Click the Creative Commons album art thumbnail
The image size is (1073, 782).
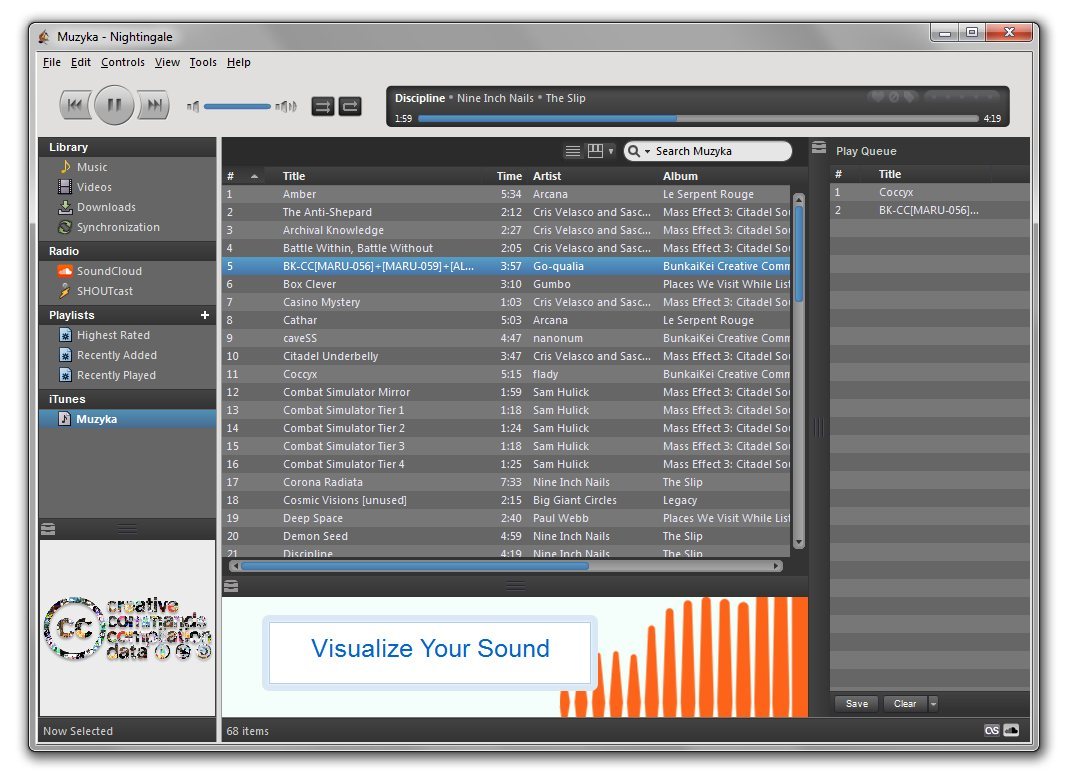tap(127, 628)
